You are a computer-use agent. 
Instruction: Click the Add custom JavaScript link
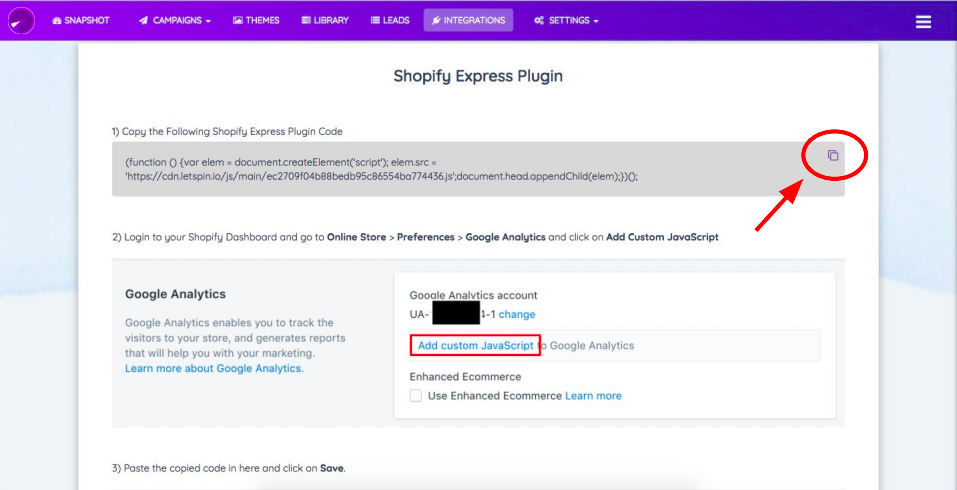[475, 345]
